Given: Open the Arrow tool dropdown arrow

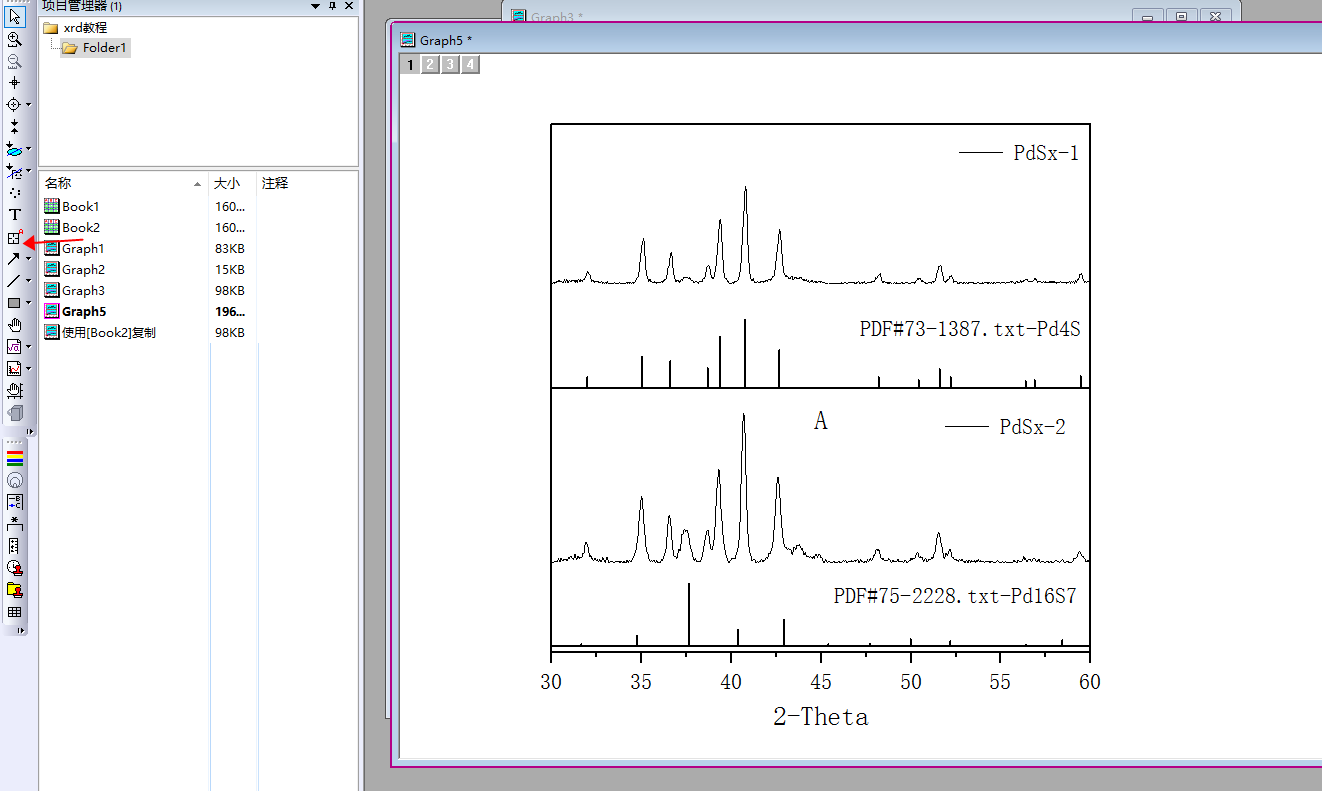Looking at the screenshot, I should click(29, 259).
